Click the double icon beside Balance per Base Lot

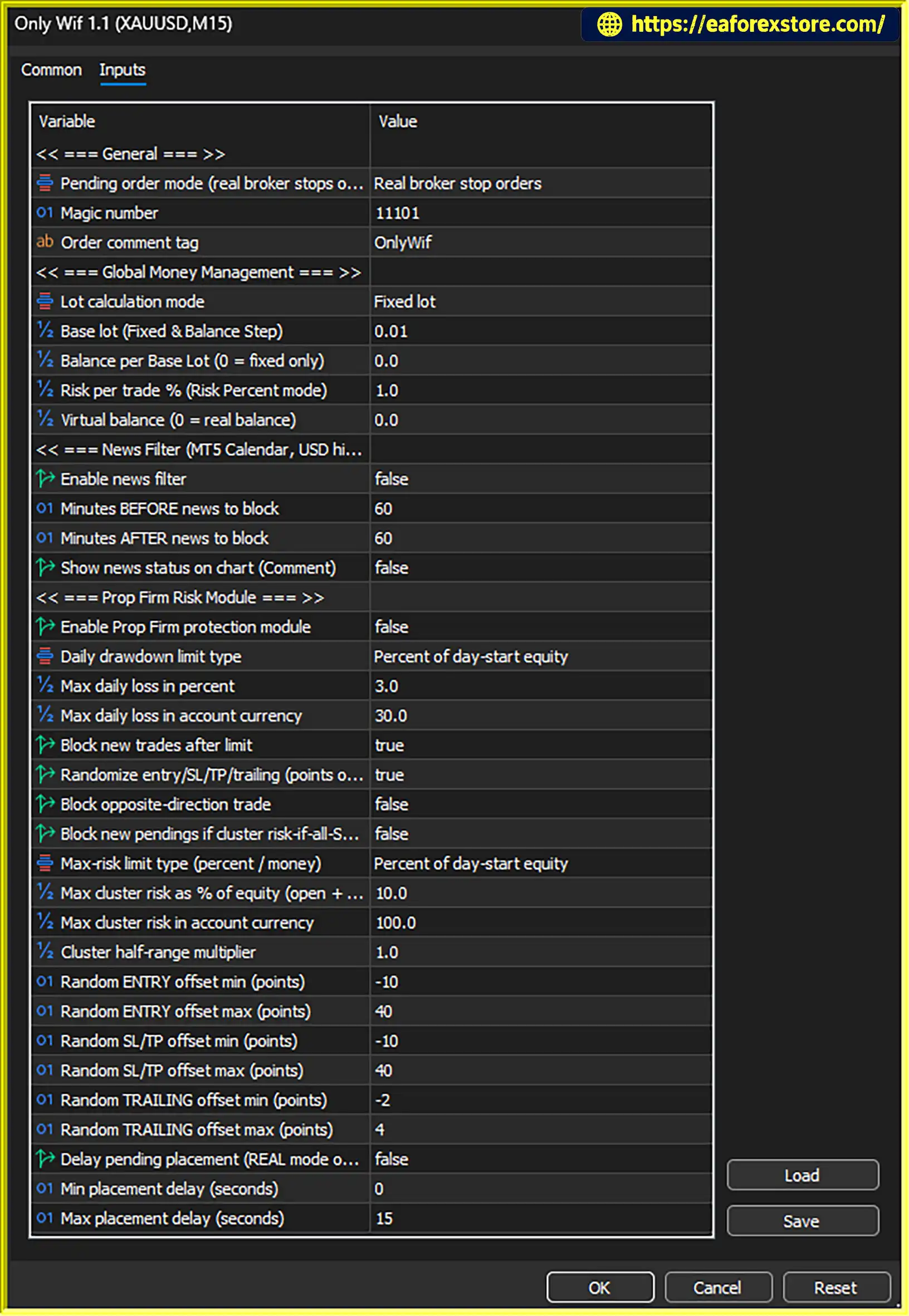45,360
